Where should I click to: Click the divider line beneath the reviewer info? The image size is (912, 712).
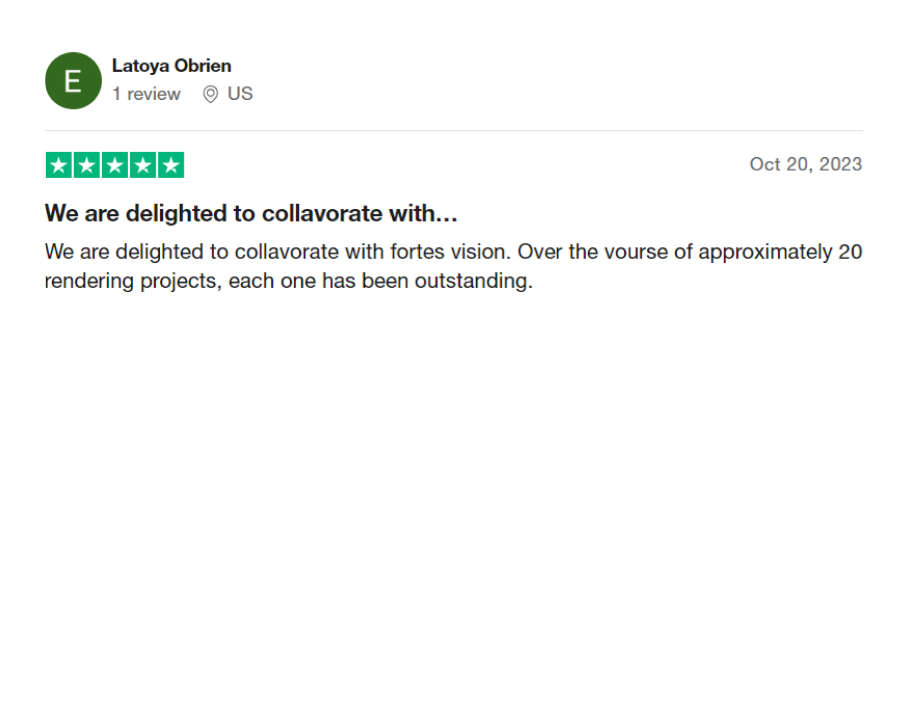pos(453,130)
